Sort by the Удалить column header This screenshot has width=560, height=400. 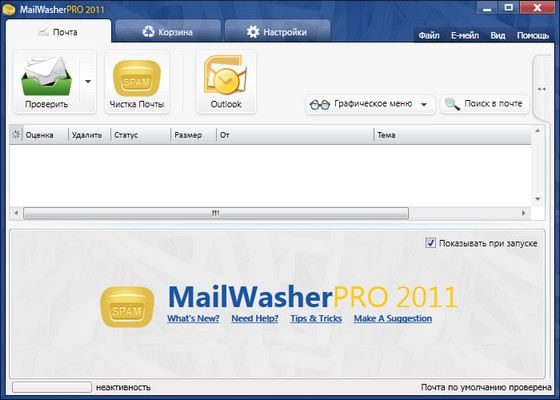pos(90,135)
